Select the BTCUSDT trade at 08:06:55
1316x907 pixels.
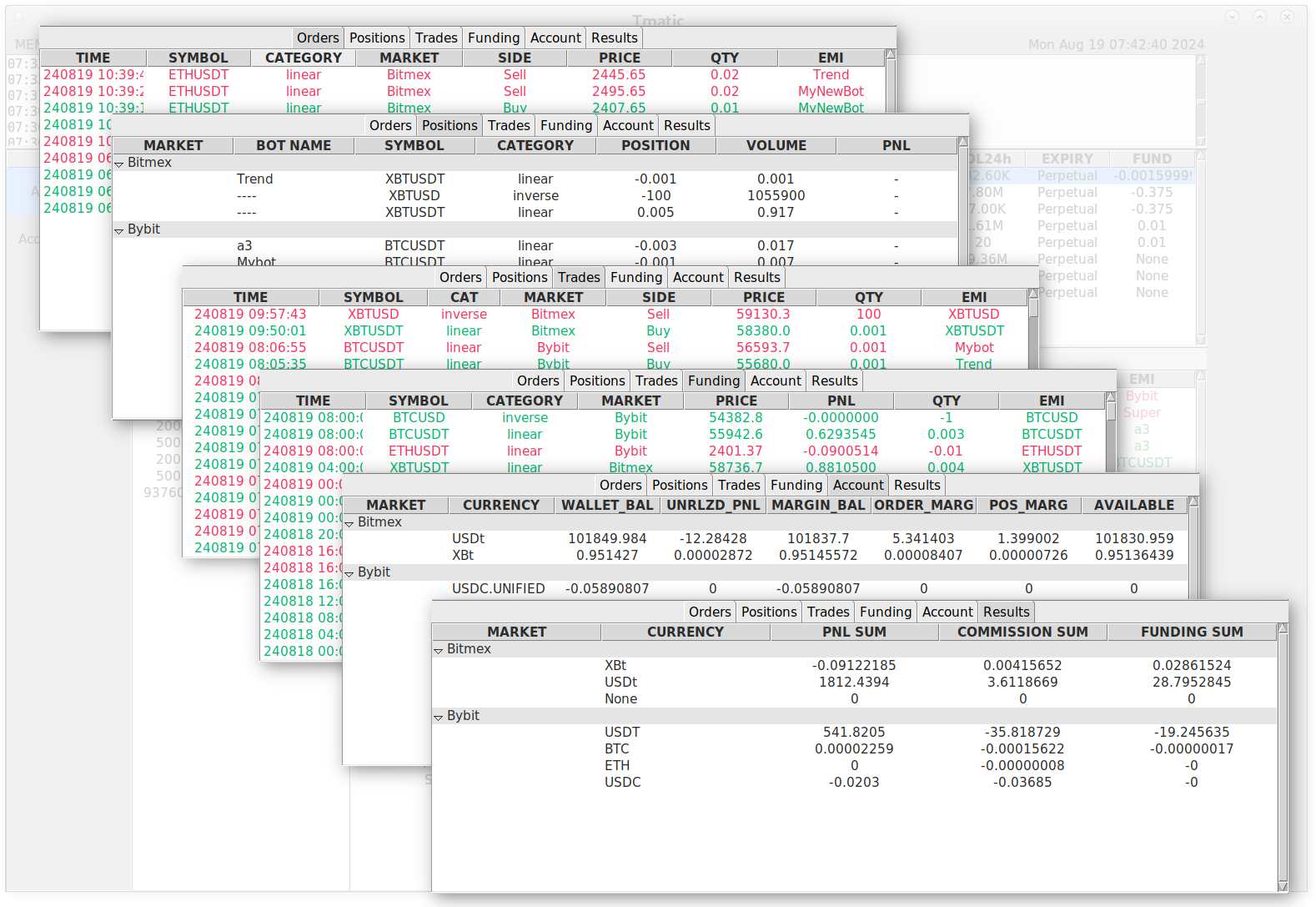point(605,347)
